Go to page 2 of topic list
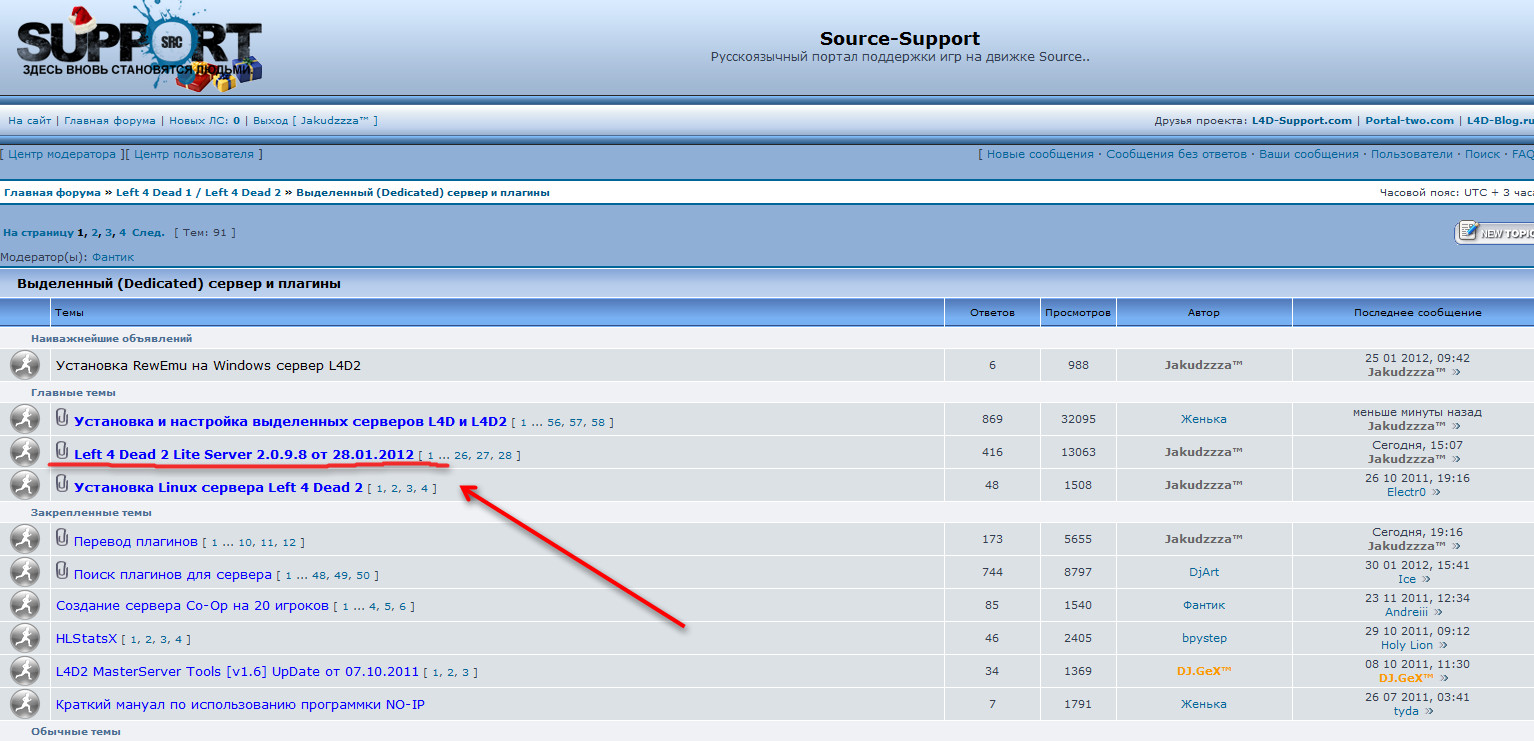 coord(95,232)
